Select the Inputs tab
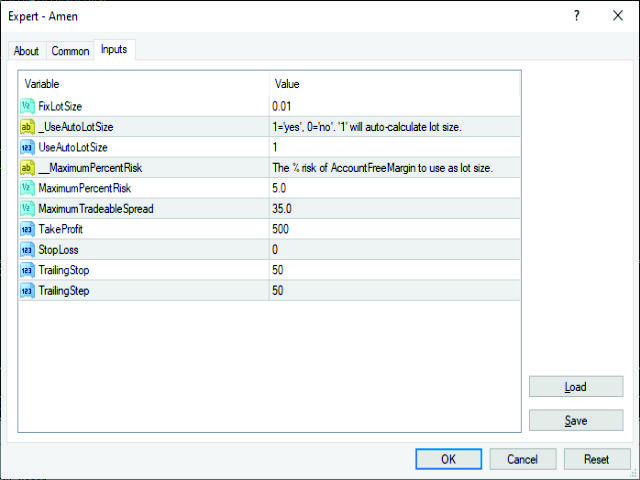640x480 pixels. click(x=114, y=49)
